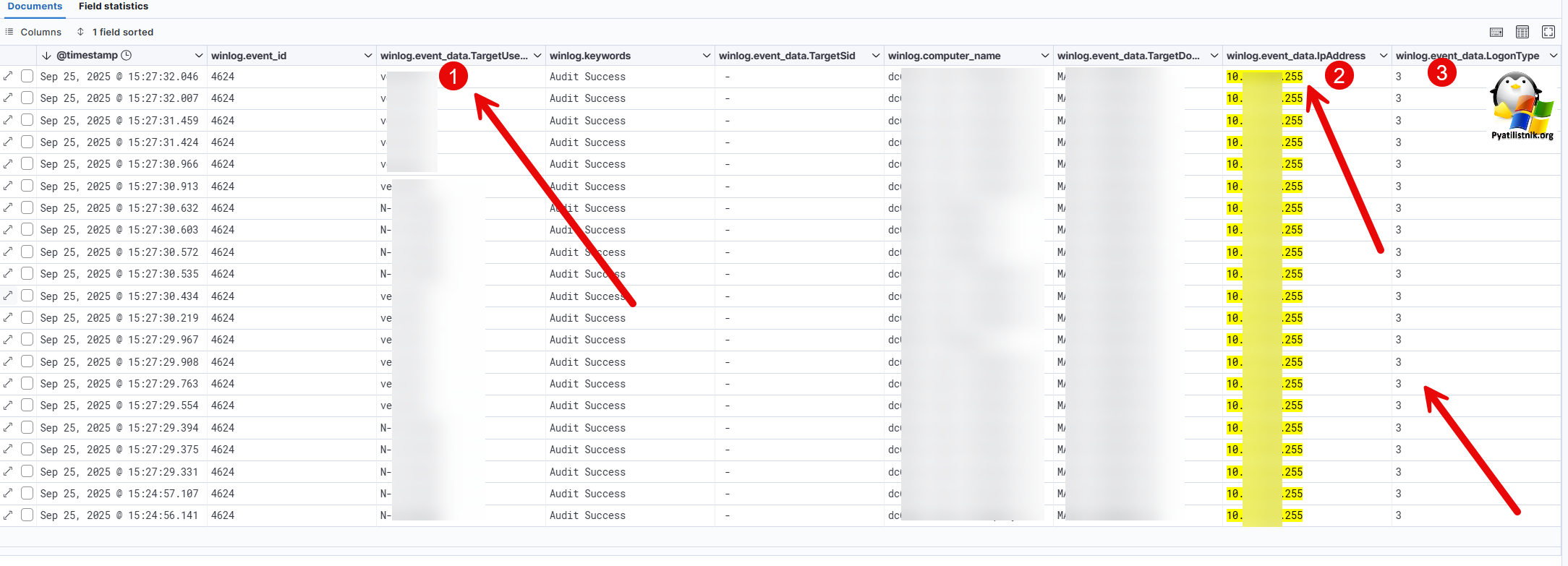Switch to the Field statistics tab

(114, 7)
